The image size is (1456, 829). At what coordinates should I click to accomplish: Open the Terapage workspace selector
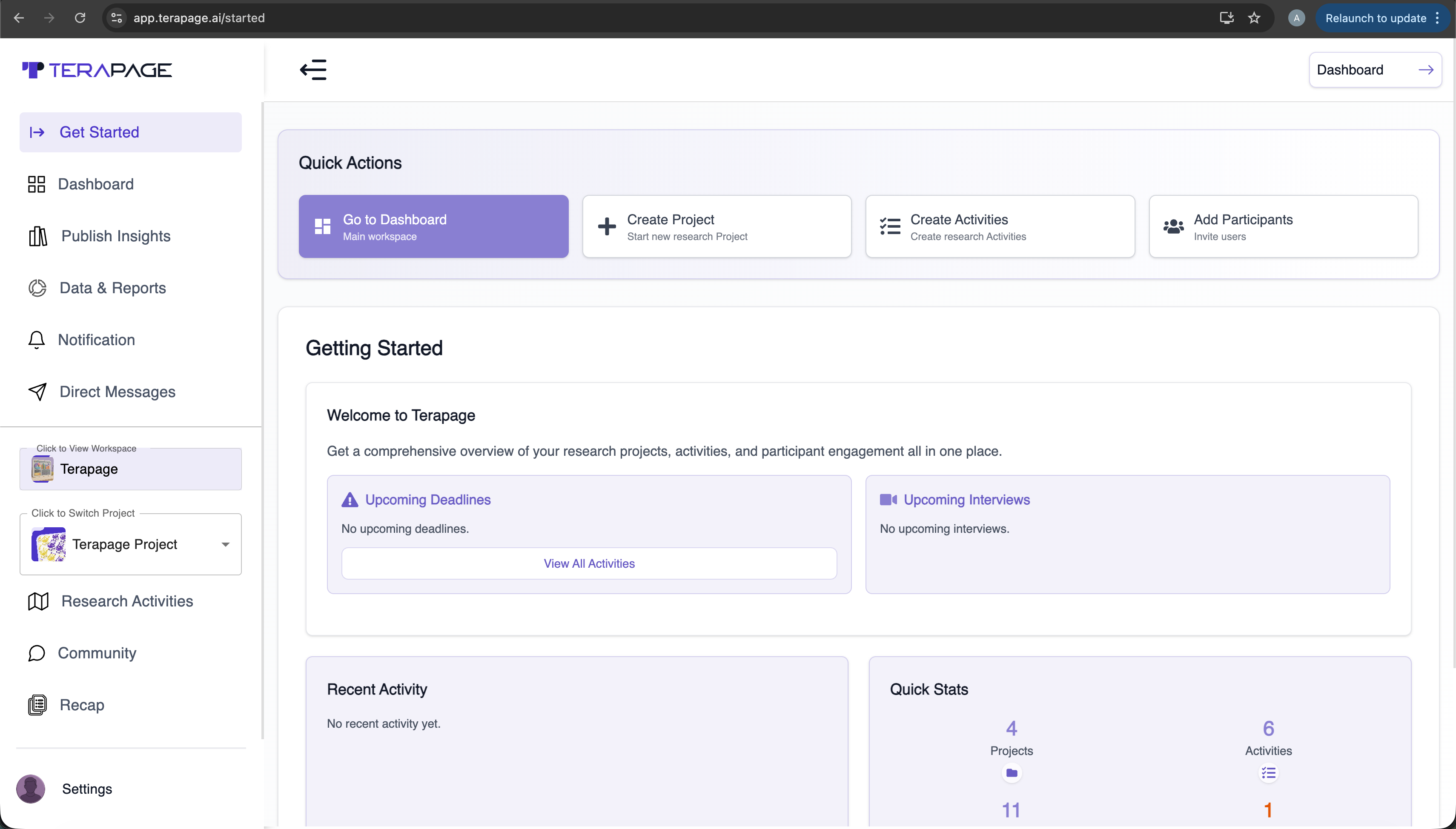[x=131, y=469]
